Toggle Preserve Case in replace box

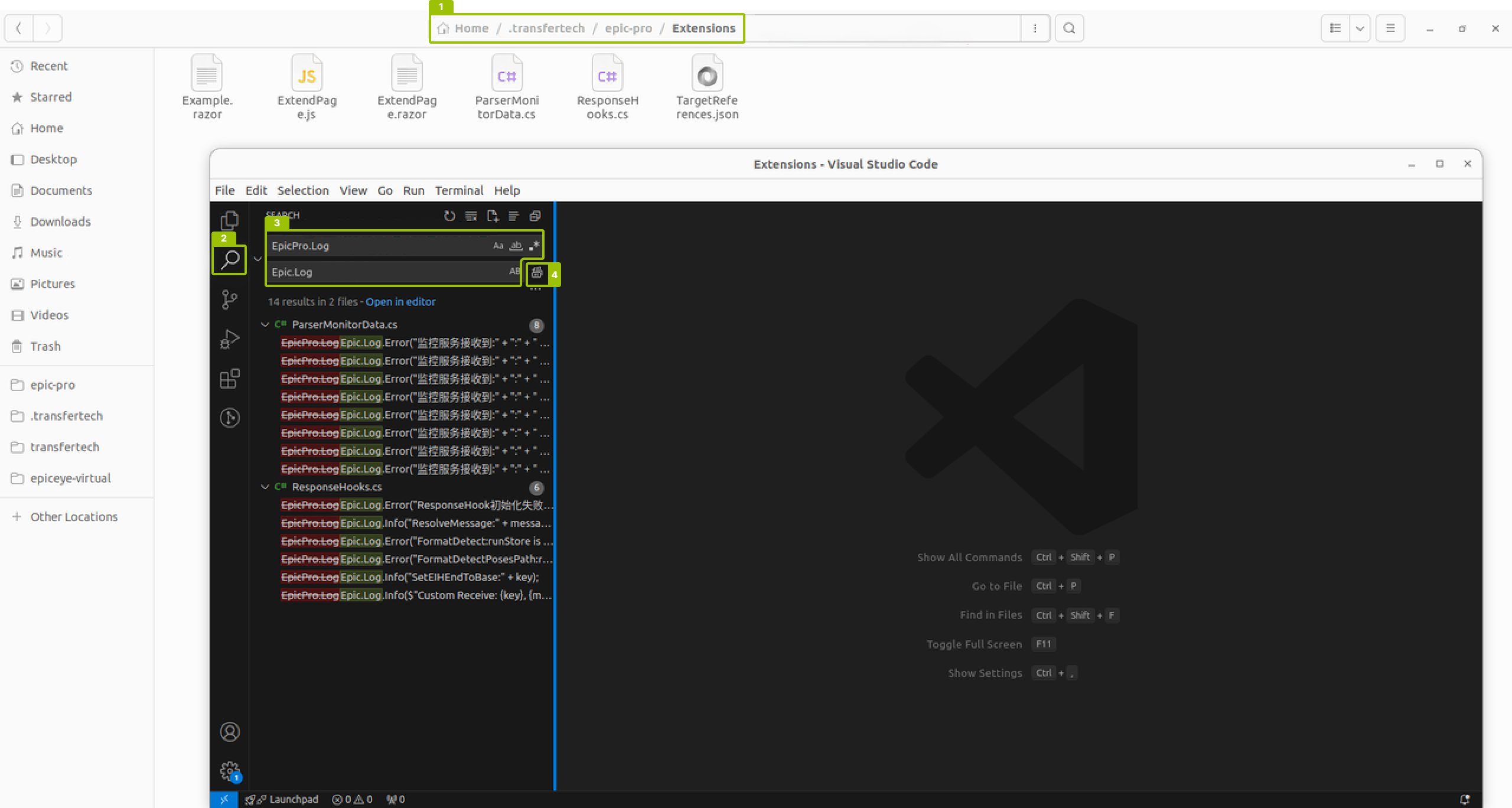tap(514, 272)
